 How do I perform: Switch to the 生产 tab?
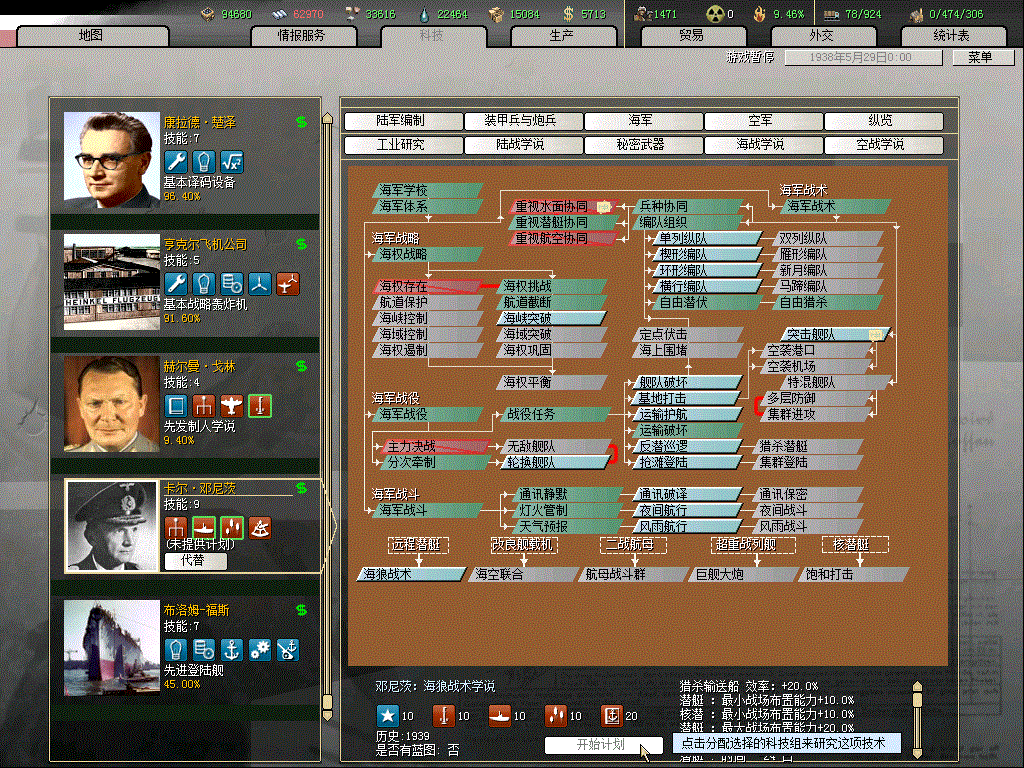click(x=562, y=36)
